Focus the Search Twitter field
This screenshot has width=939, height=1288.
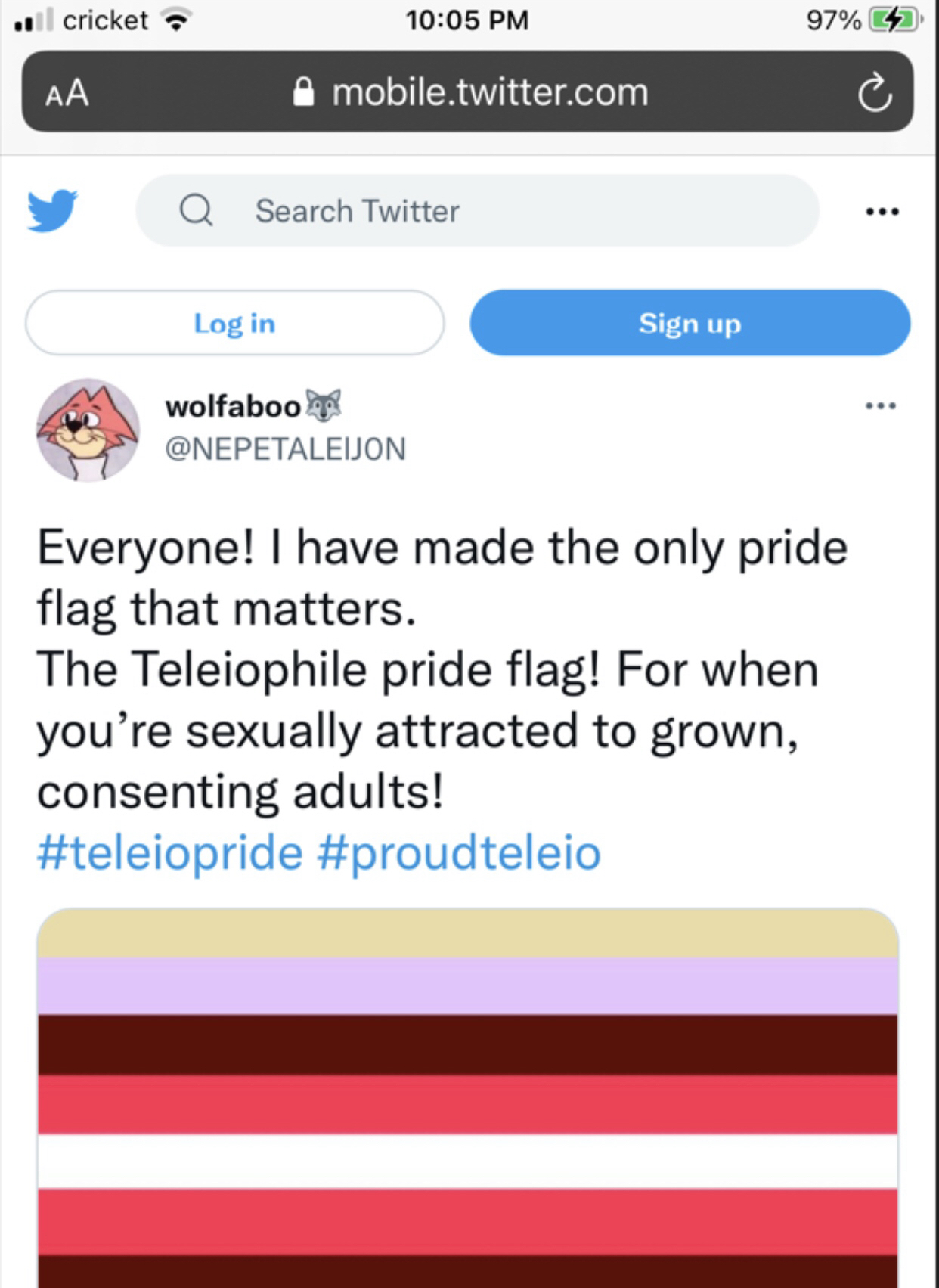[x=476, y=211]
